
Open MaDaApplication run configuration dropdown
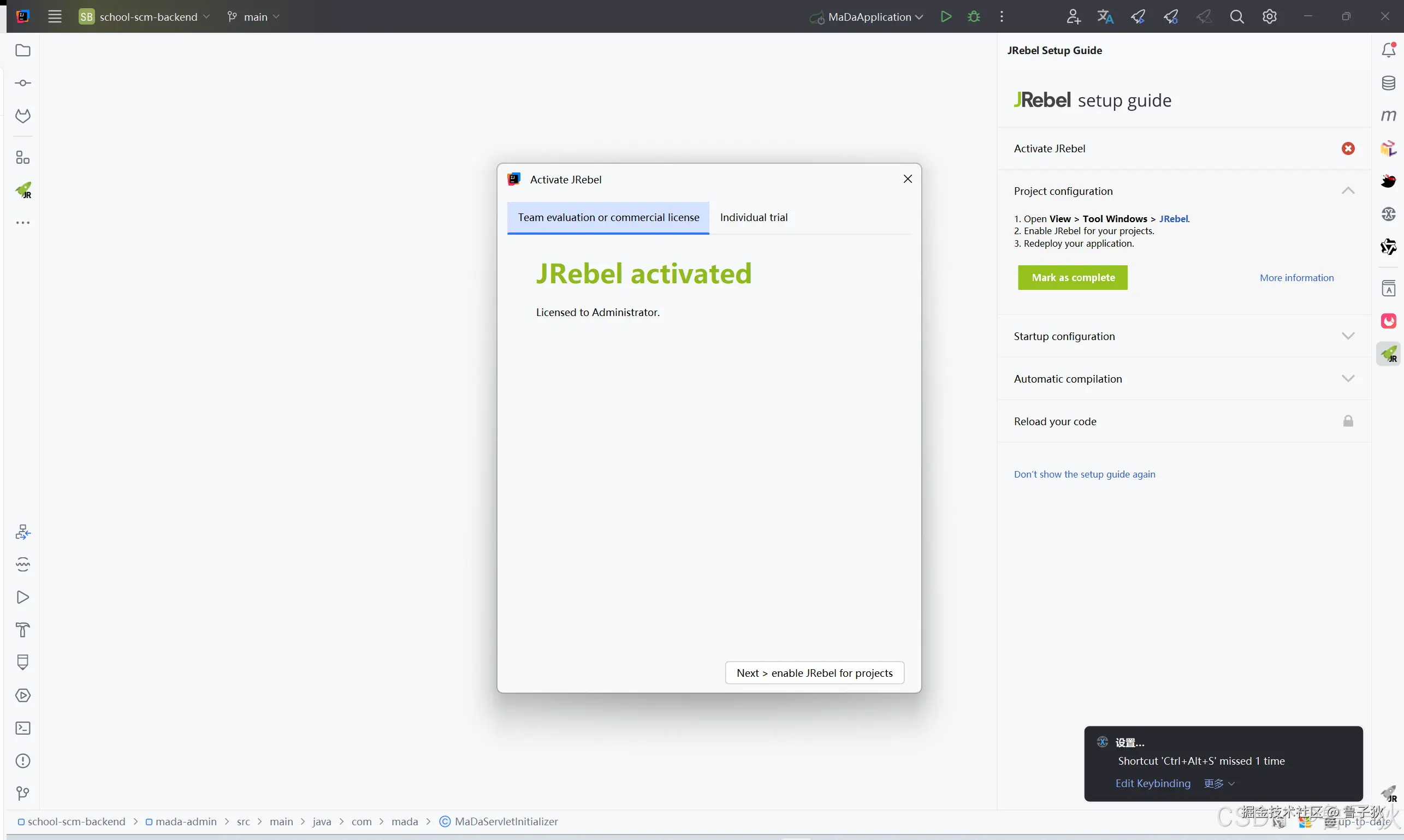(869, 16)
